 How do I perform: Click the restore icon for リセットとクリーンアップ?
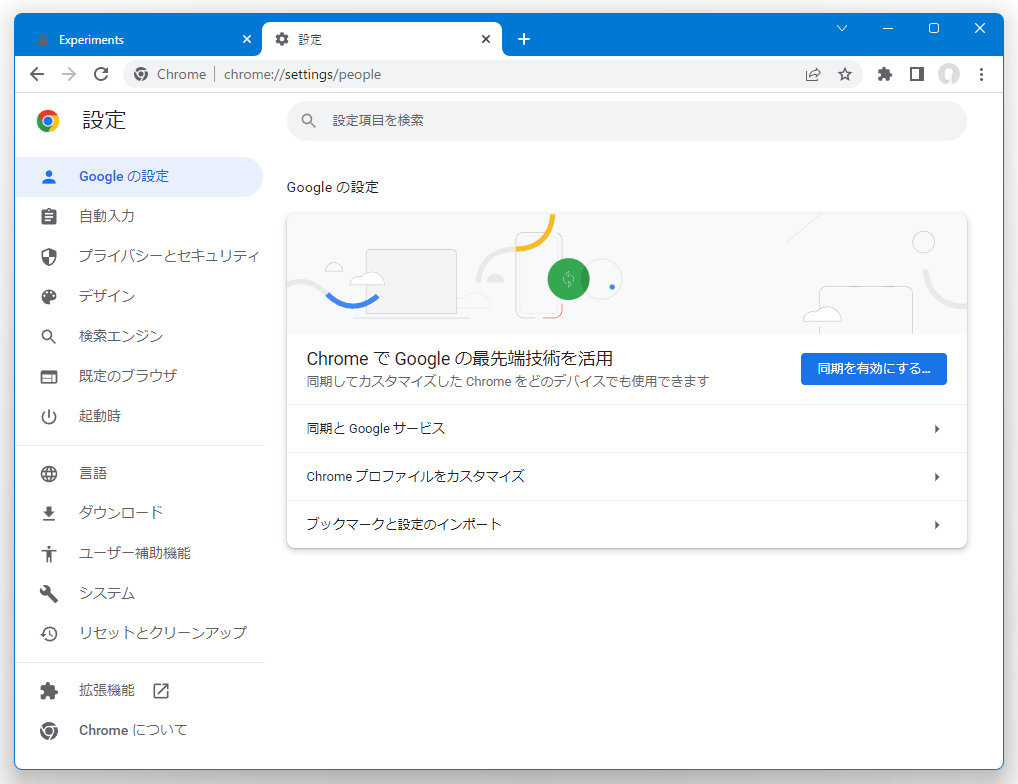(49, 633)
